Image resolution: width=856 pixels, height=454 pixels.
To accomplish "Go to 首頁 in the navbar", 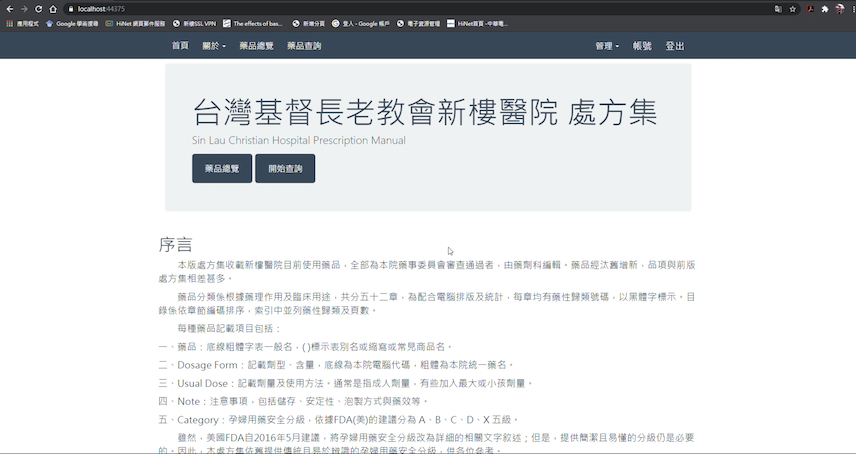I will point(180,46).
